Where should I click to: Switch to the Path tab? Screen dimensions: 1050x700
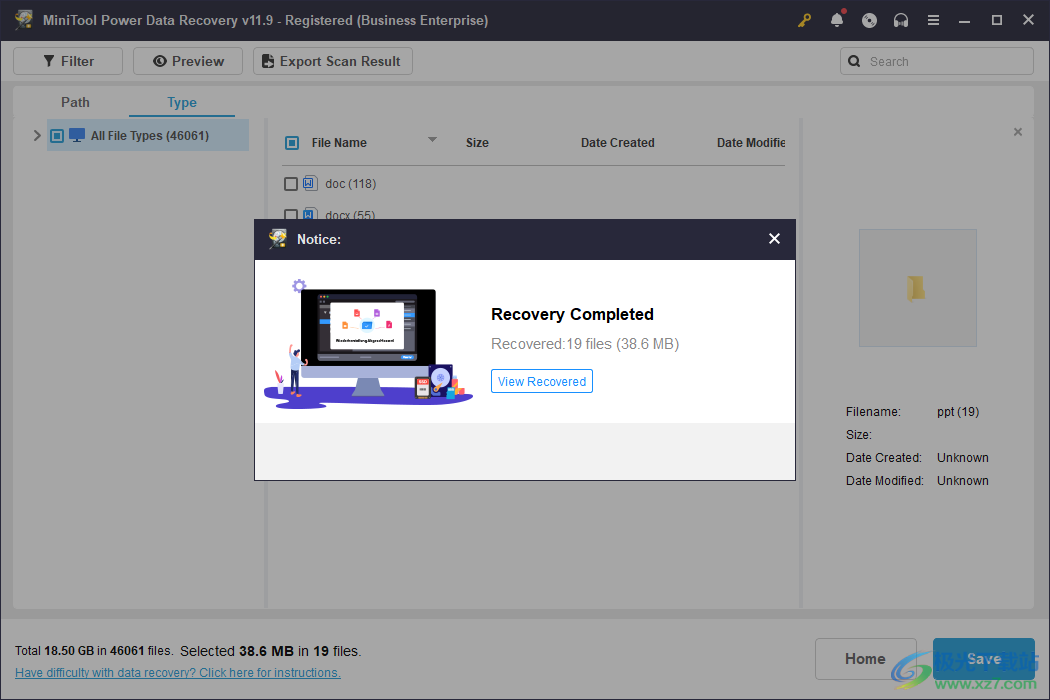(75, 102)
